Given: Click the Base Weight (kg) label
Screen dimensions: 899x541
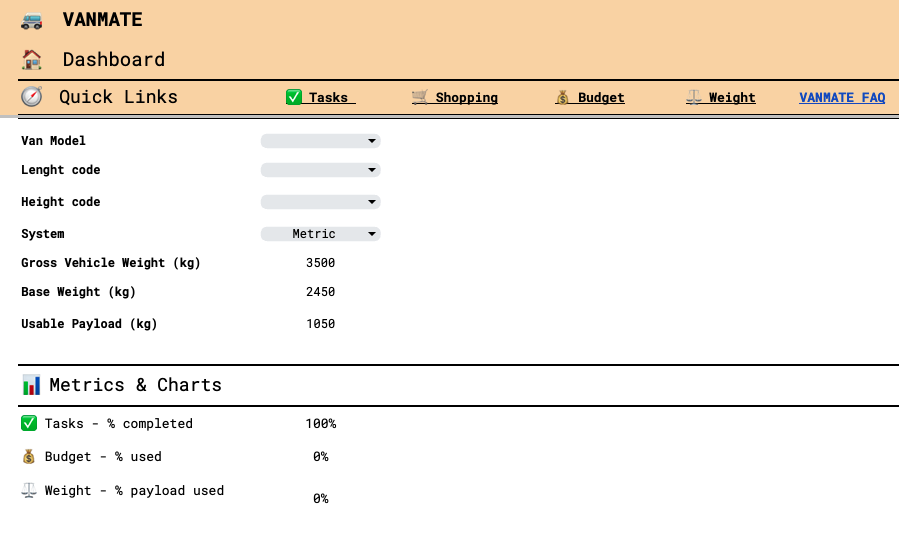Looking at the screenshot, I should coord(79,292).
